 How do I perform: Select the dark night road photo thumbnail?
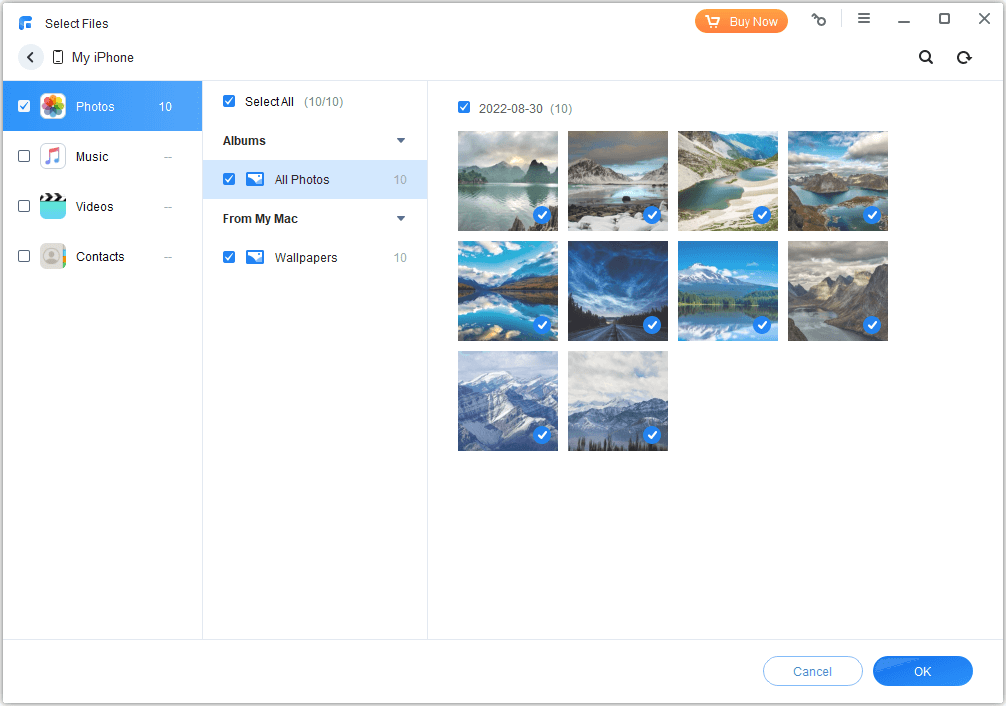[617, 291]
